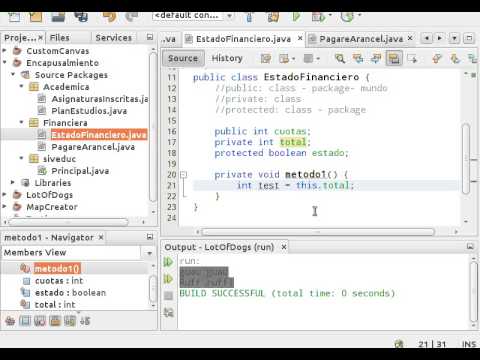This screenshot has height=360, width=480.
Task: Click the Source view button
Action: tap(183, 59)
